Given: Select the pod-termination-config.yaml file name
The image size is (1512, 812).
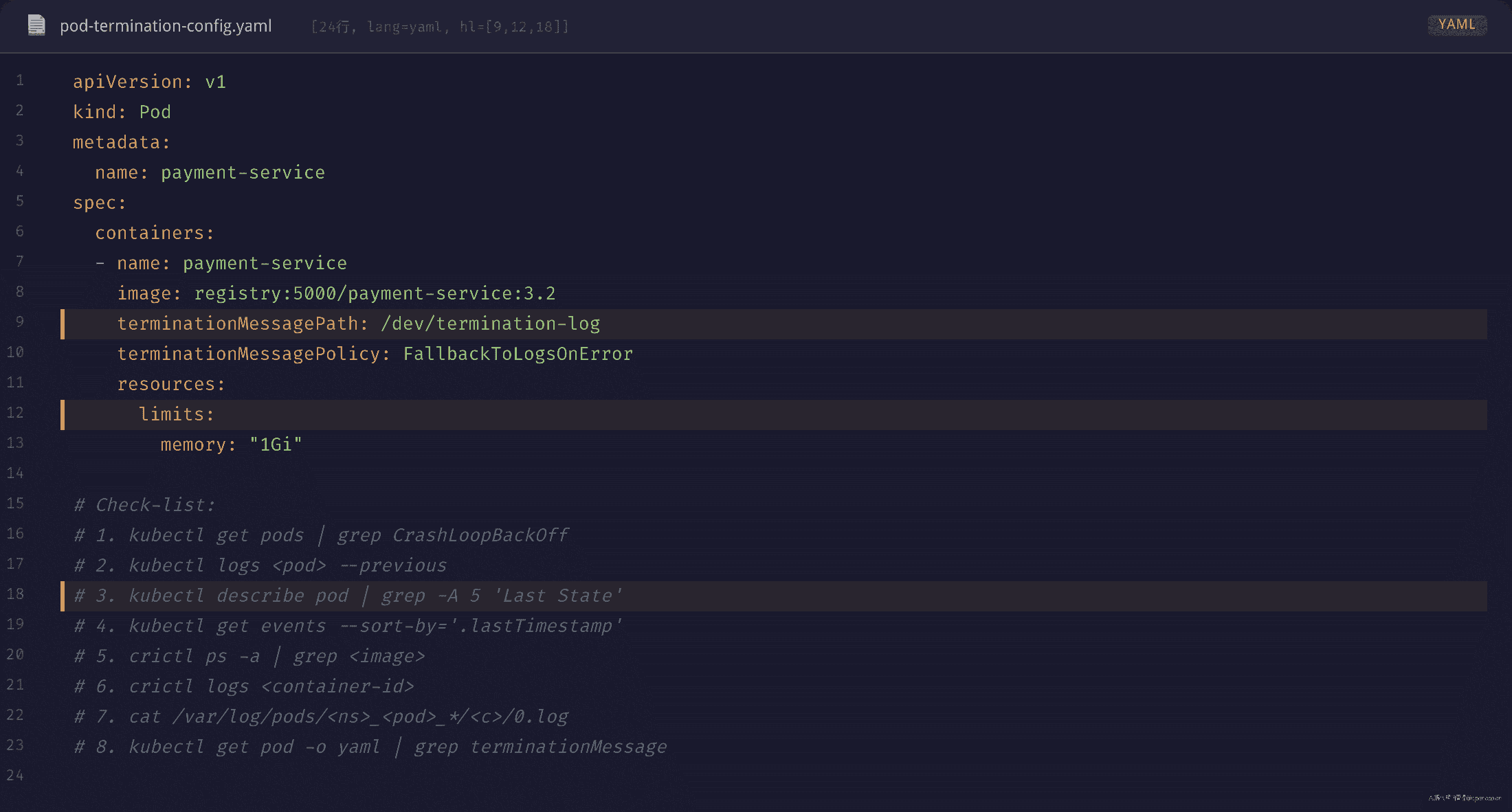Looking at the screenshot, I should pos(166,26).
